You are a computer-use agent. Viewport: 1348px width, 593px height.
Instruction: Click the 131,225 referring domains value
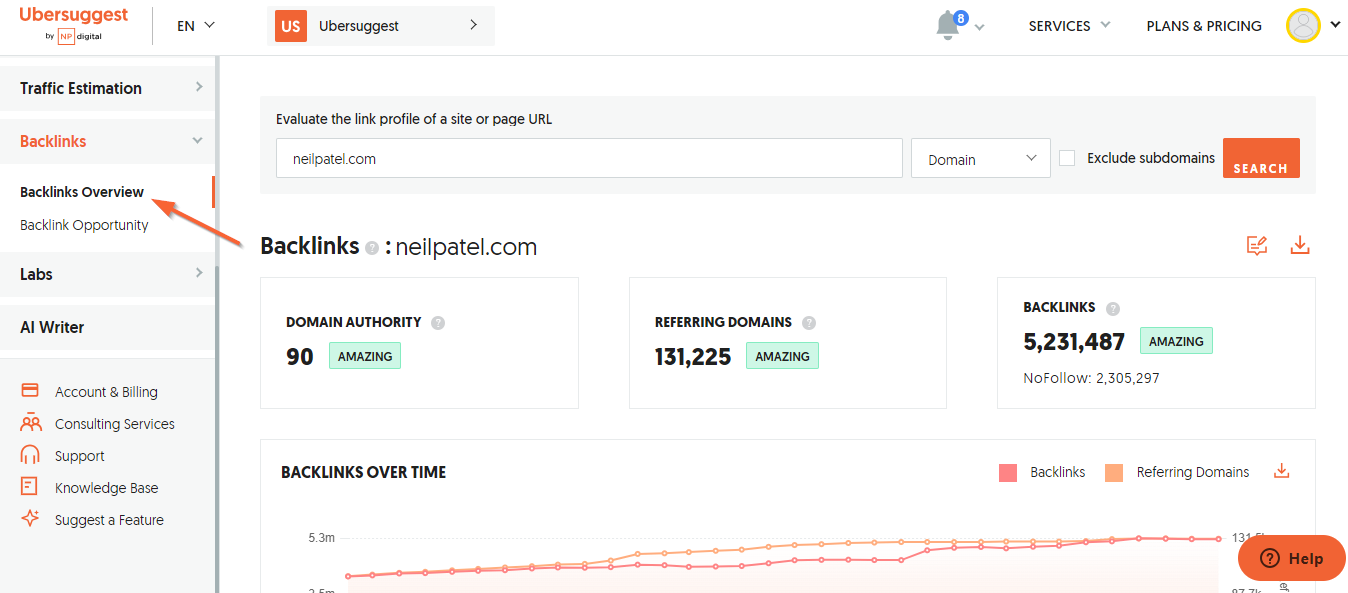pos(693,356)
